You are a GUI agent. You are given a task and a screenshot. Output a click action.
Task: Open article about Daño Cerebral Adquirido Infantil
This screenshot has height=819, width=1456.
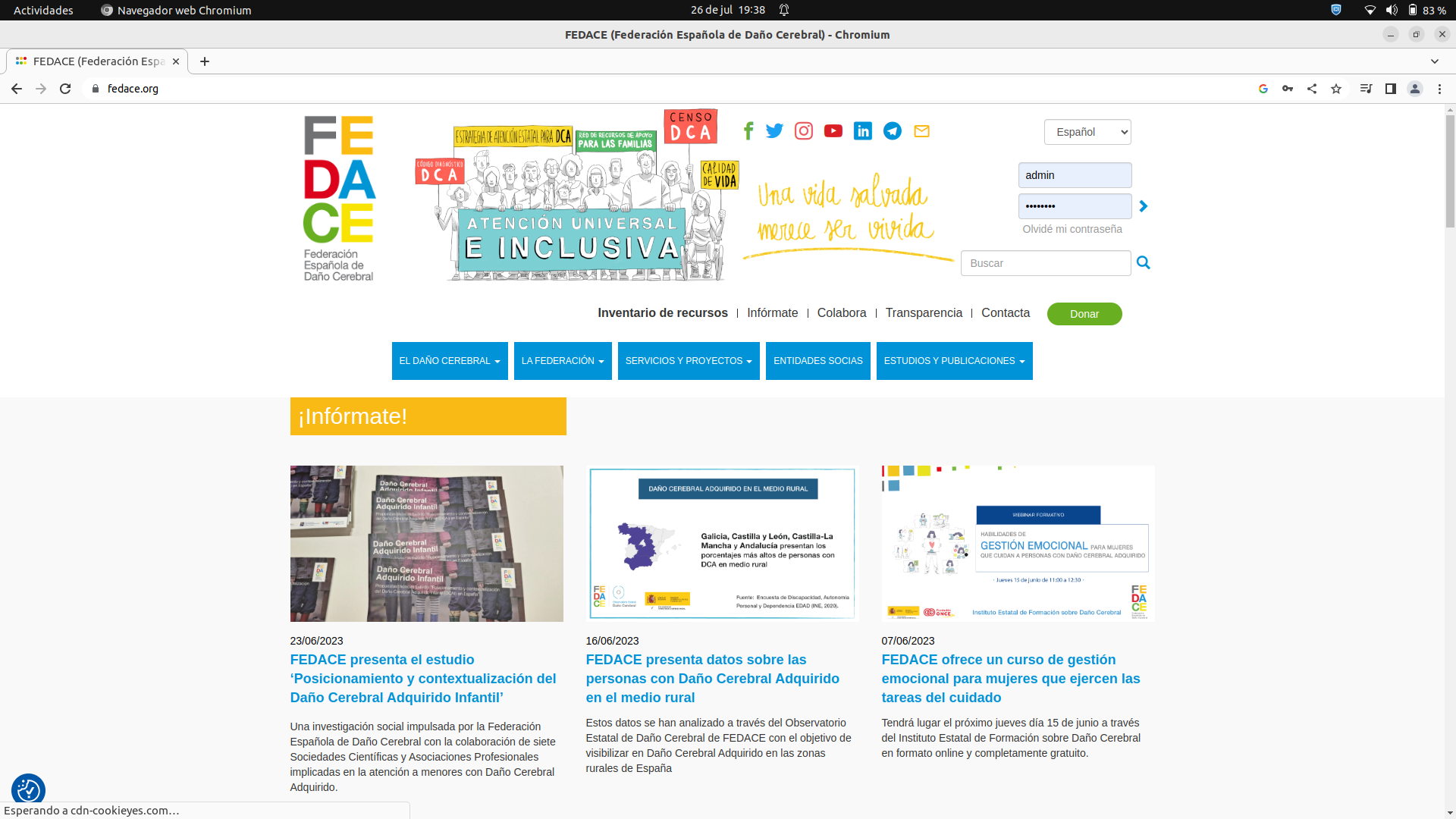pyautogui.click(x=423, y=679)
